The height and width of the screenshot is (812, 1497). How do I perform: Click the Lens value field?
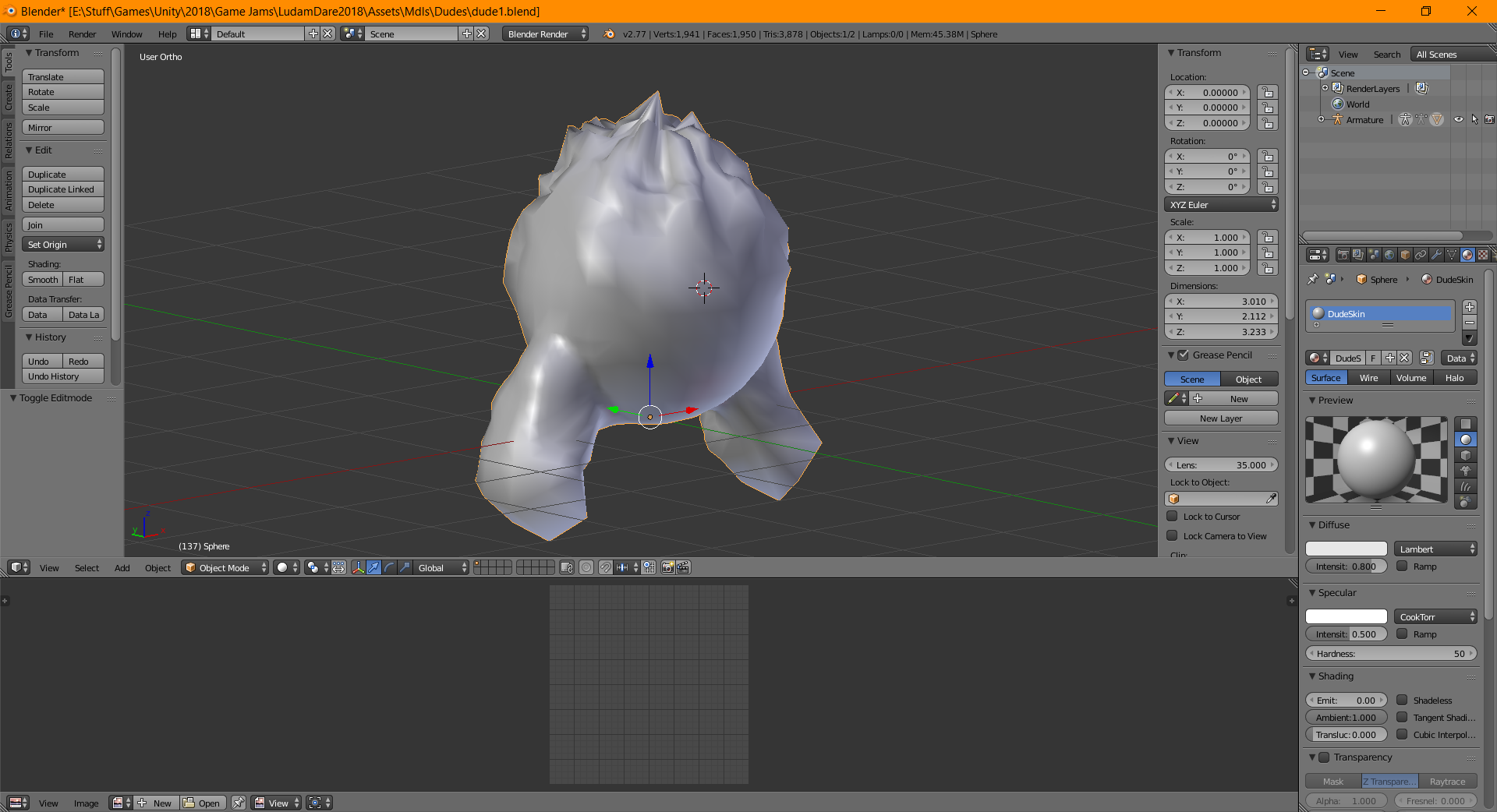tap(1221, 464)
